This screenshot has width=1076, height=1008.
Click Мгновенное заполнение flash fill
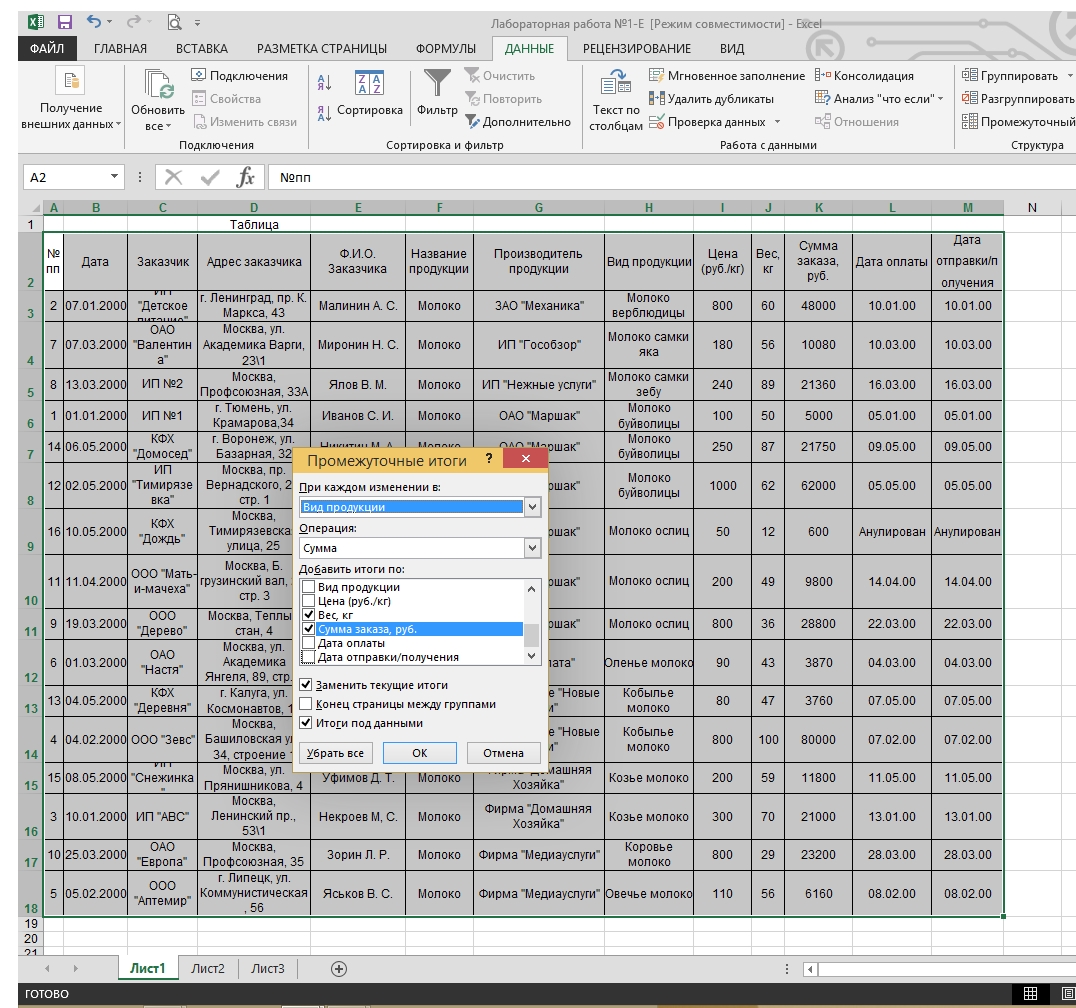point(727,75)
